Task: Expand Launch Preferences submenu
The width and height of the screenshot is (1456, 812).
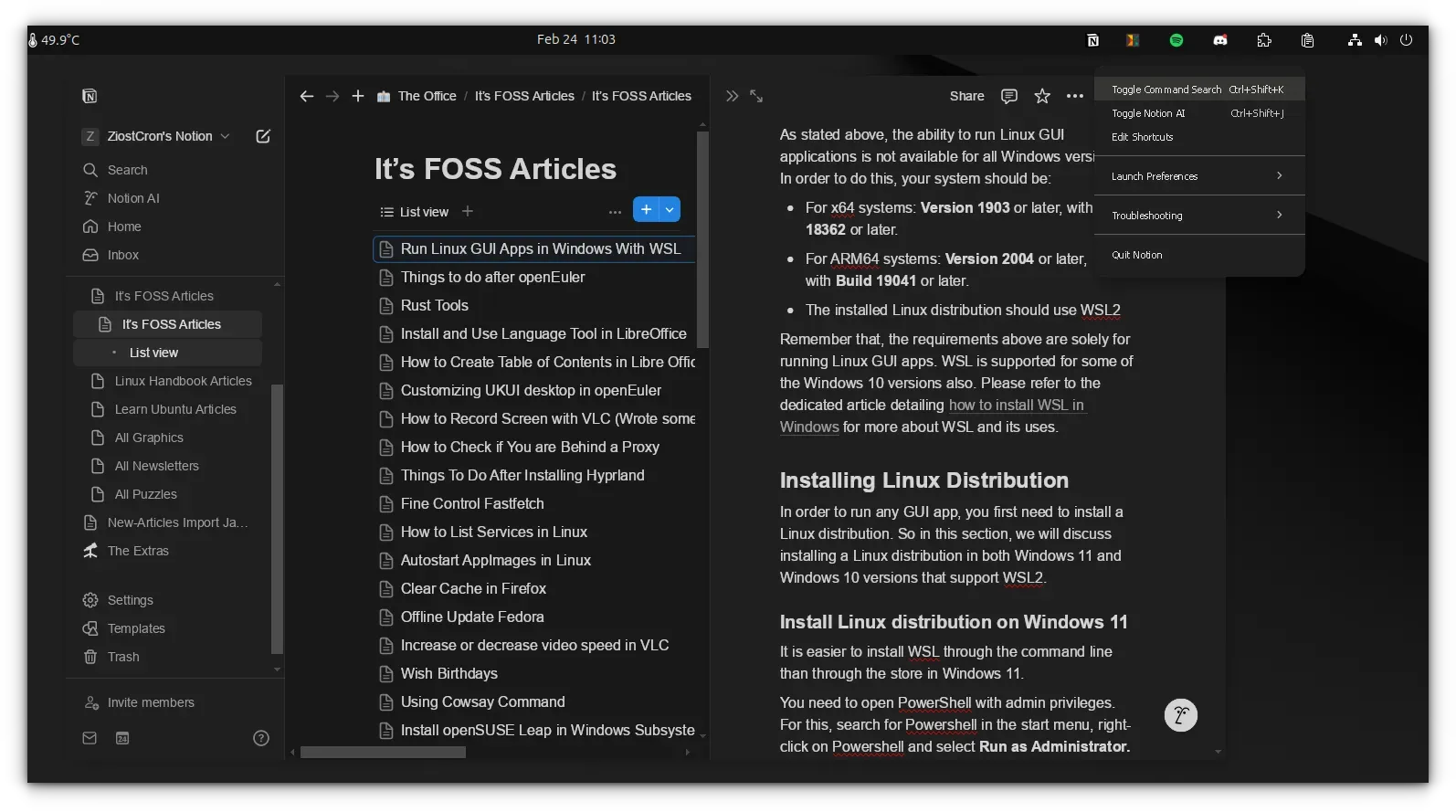Action: click(x=1199, y=176)
